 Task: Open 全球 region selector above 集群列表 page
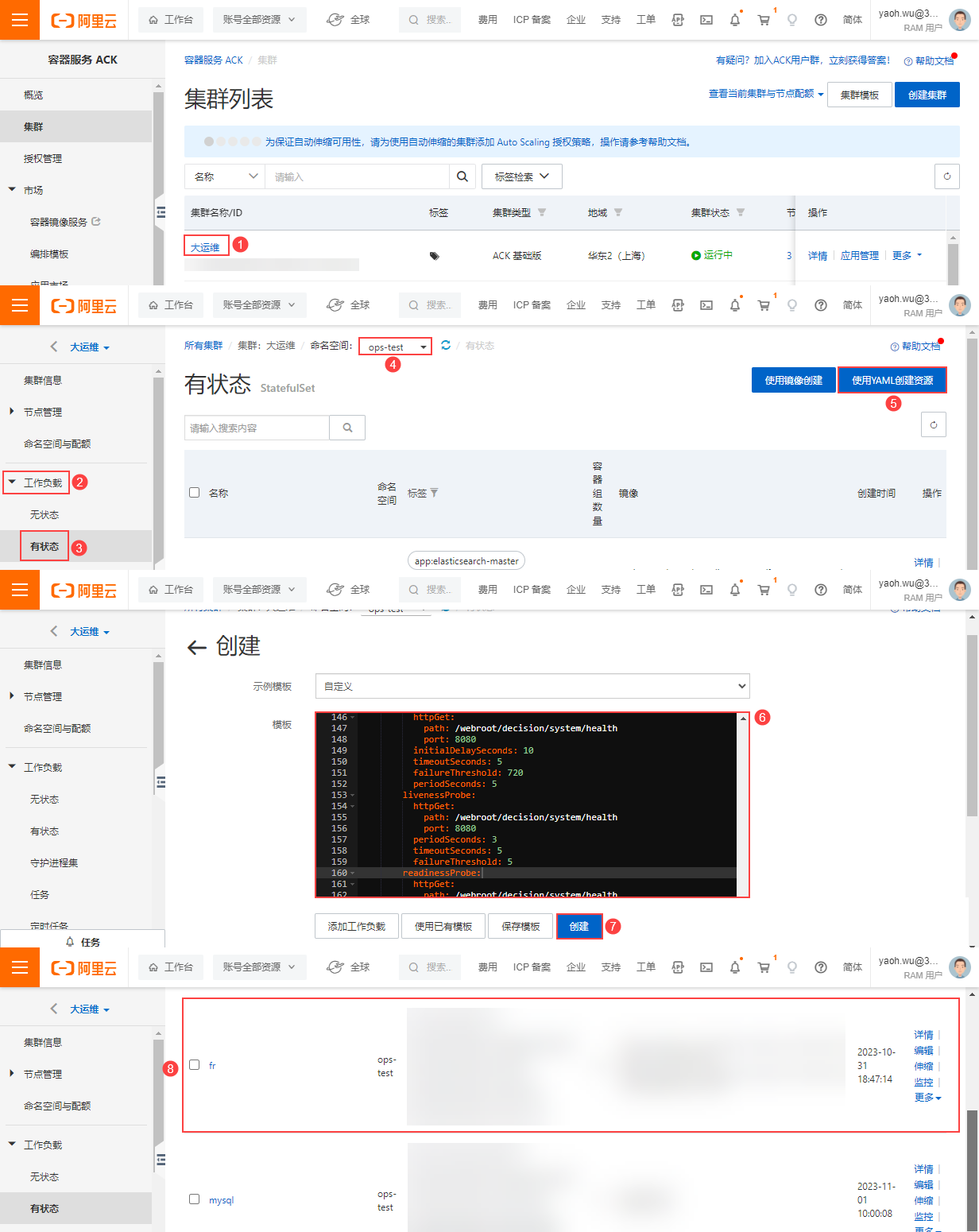tap(348, 20)
